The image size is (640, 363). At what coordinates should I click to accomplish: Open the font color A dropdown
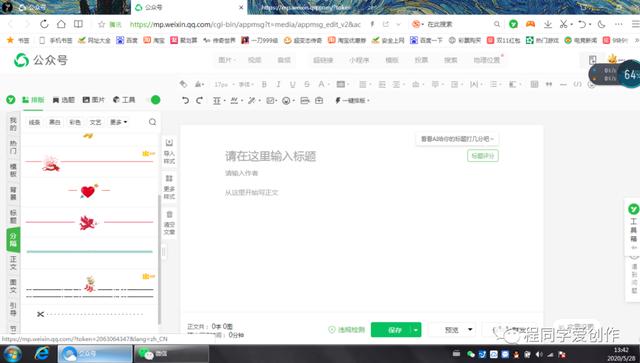pos(322,84)
